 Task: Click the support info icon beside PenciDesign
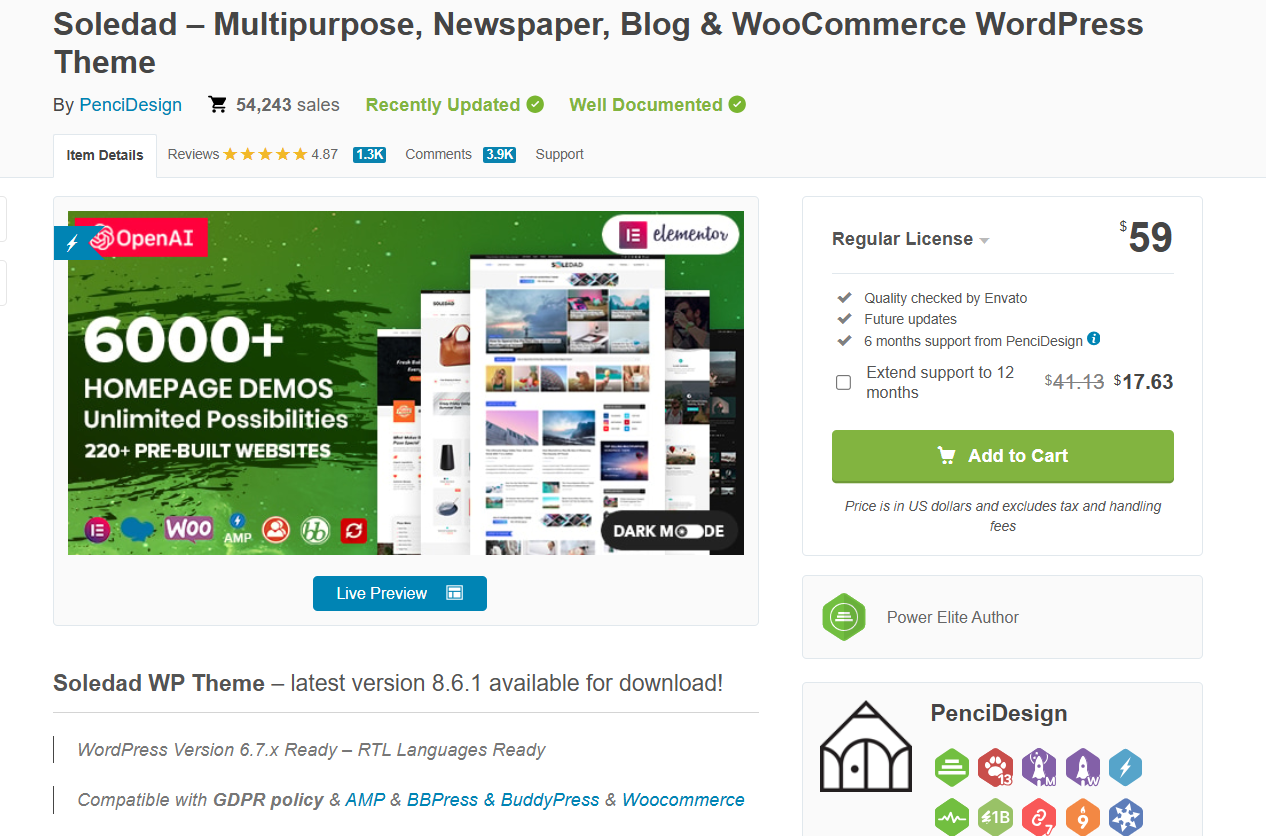point(1094,339)
